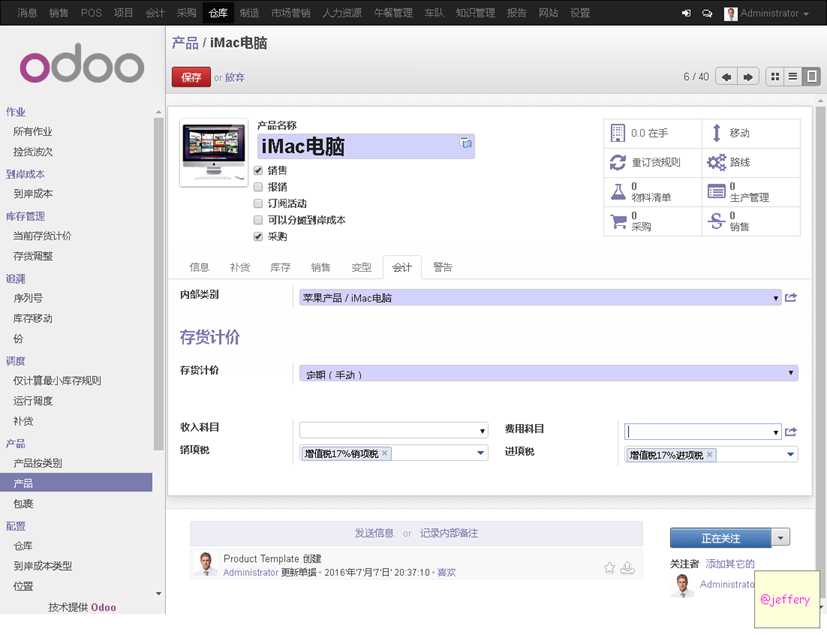The image size is (827, 635).
Task: Remove the 增值税17%进项税 tag
Action: (710, 455)
